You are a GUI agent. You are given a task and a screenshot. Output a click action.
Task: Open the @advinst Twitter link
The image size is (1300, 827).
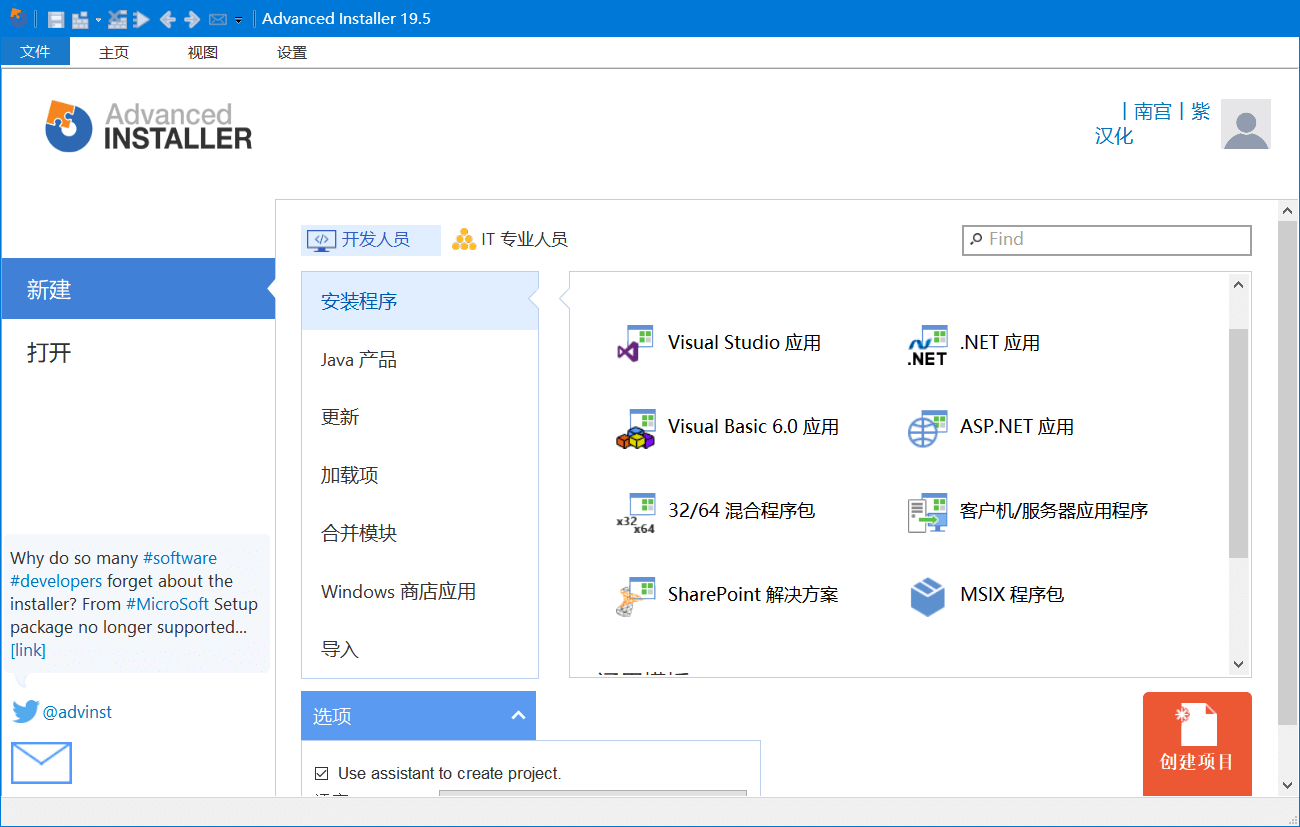pos(77,712)
